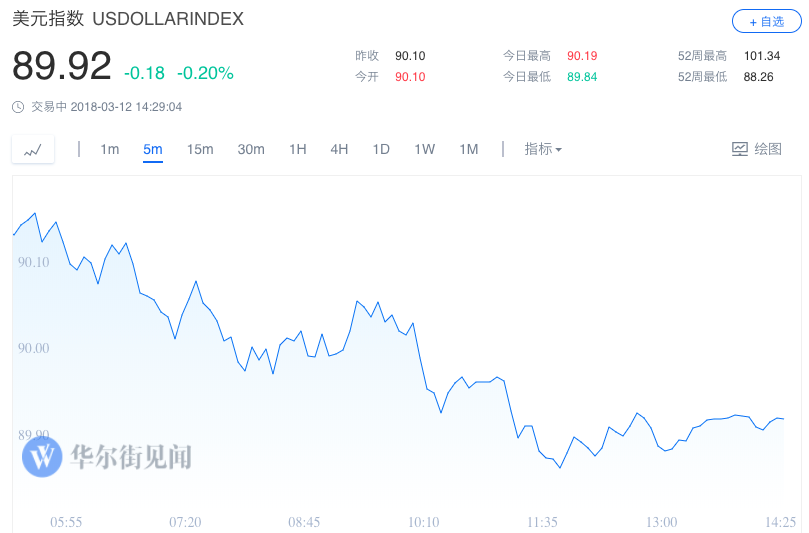
Task: Select the 1m timeframe
Action: pos(109,149)
